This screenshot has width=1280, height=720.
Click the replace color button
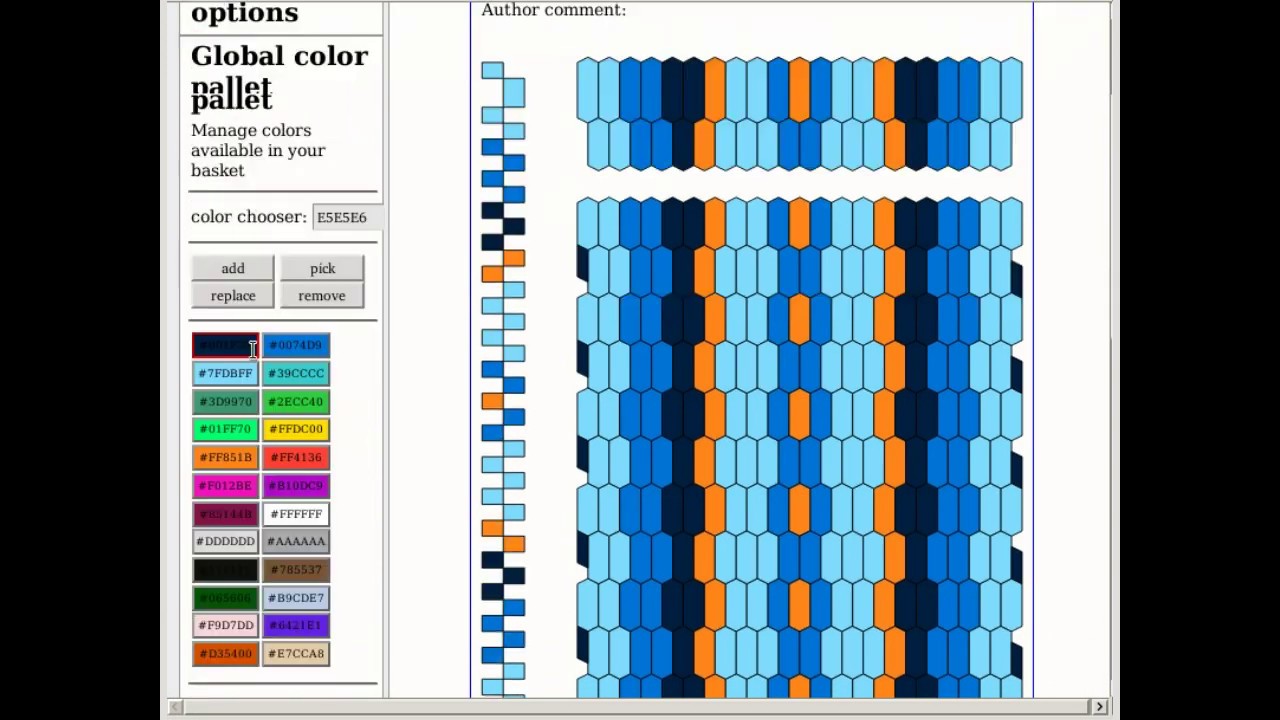(x=233, y=295)
